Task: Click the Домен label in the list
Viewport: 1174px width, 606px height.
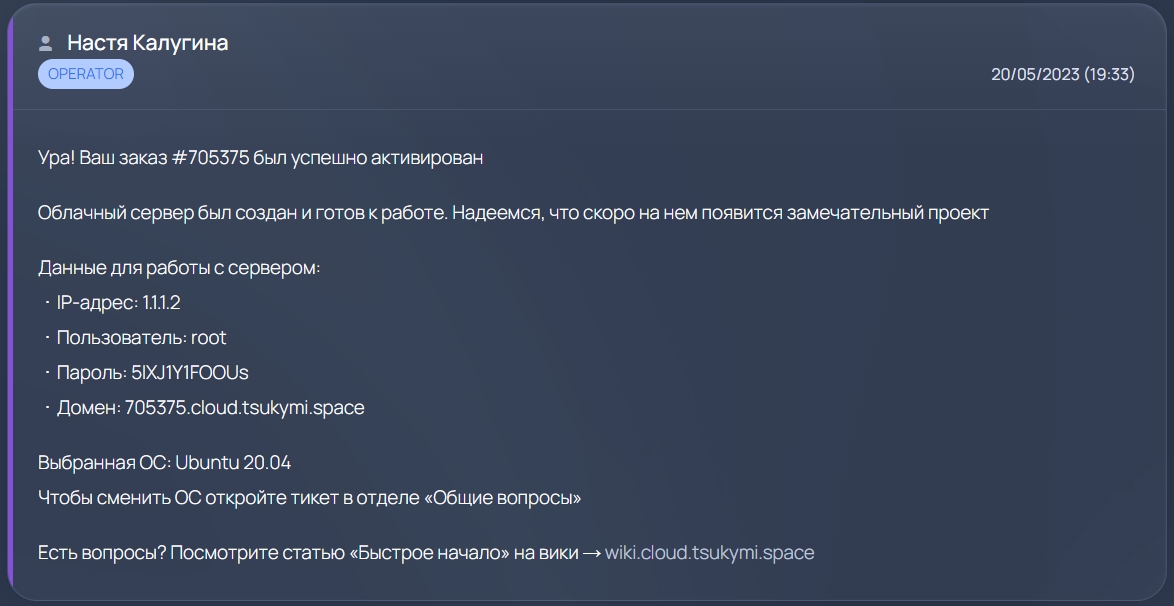Action: point(88,408)
